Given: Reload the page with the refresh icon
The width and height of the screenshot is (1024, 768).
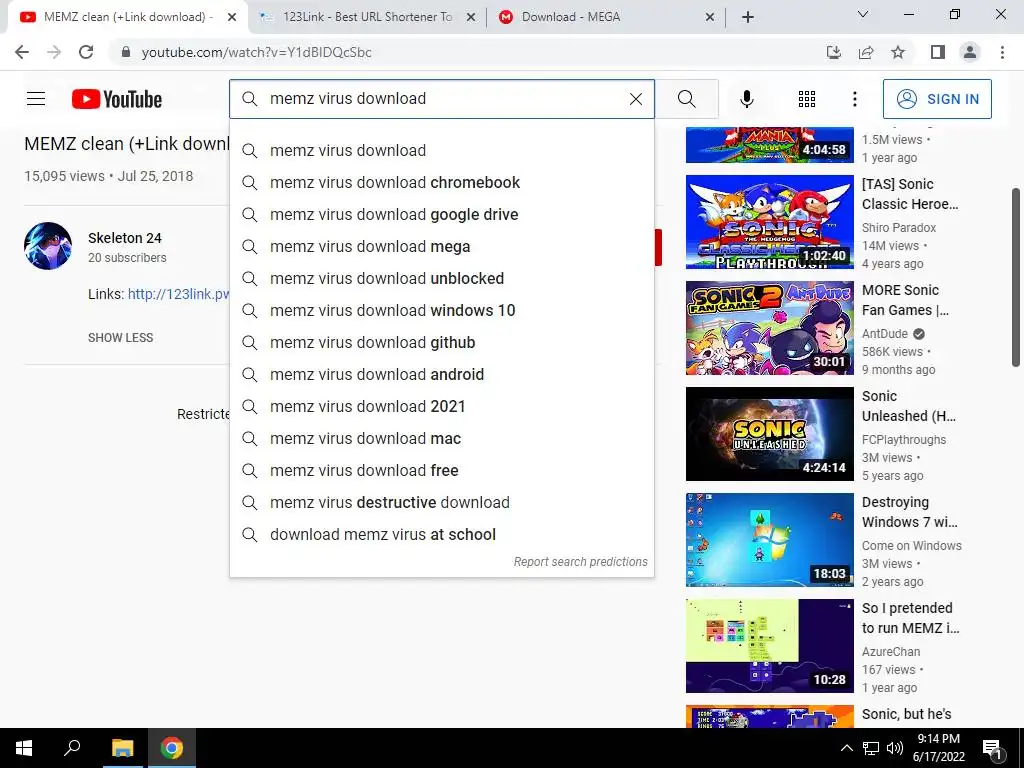Looking at the screenshot, I should pos(86,52).
